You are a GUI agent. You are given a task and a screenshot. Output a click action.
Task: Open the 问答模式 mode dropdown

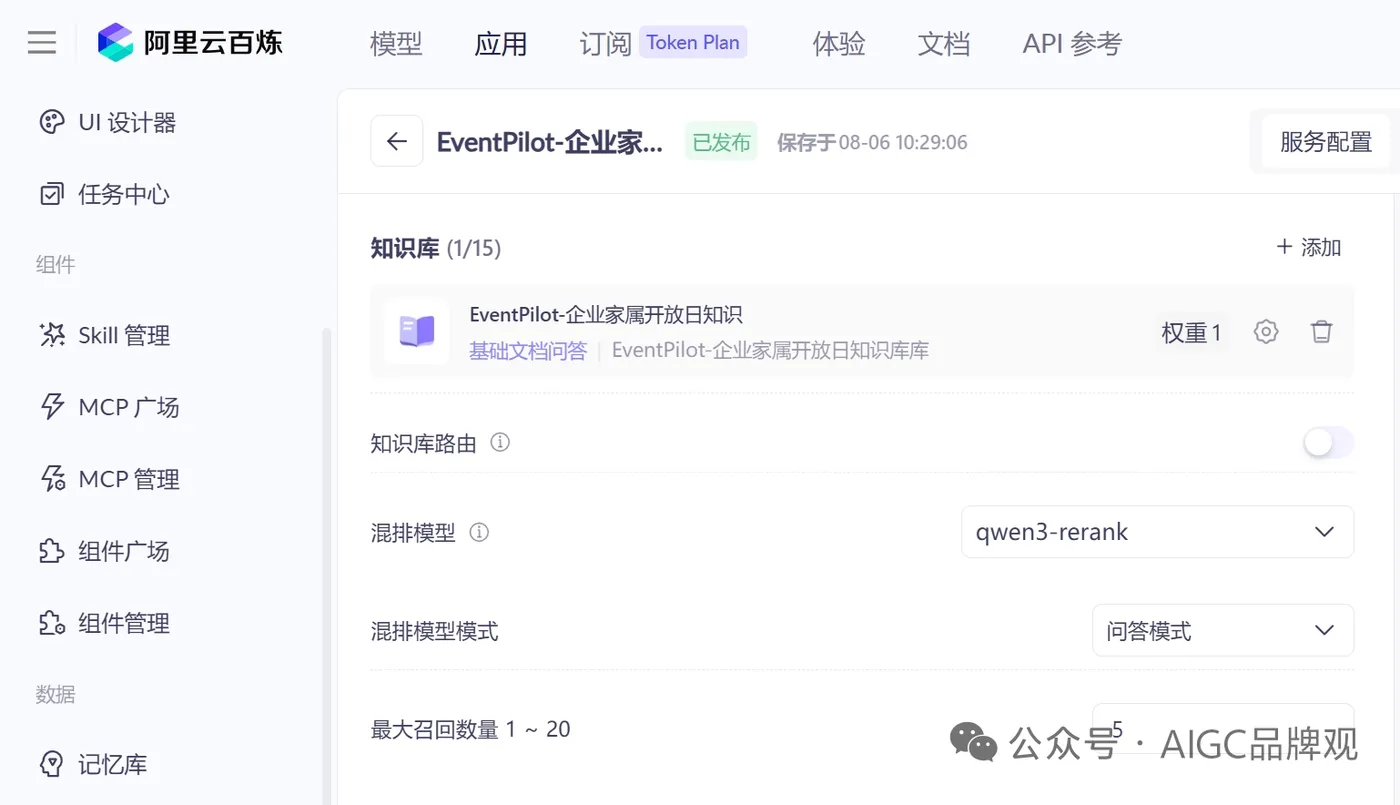(1223, 631)
